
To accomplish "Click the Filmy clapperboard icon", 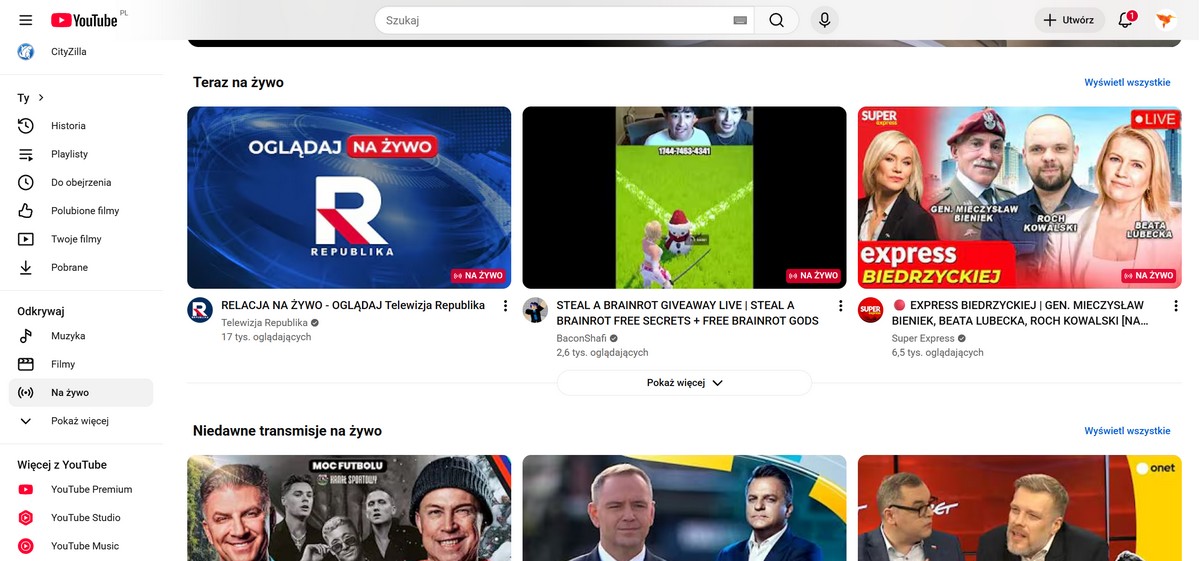I will pos(26,364).
